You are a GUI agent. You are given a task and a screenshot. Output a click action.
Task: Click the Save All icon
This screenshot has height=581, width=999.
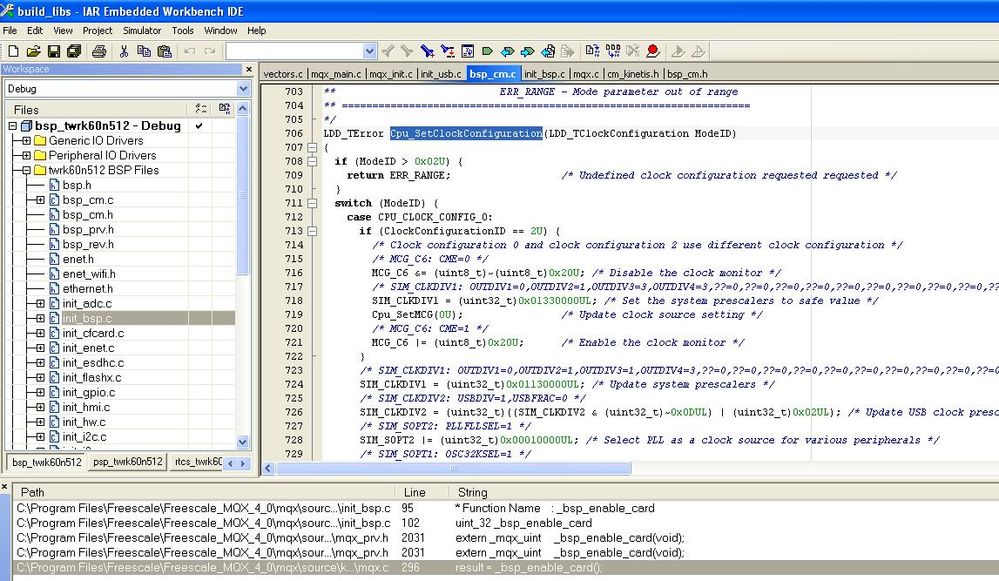pos(74,51)
